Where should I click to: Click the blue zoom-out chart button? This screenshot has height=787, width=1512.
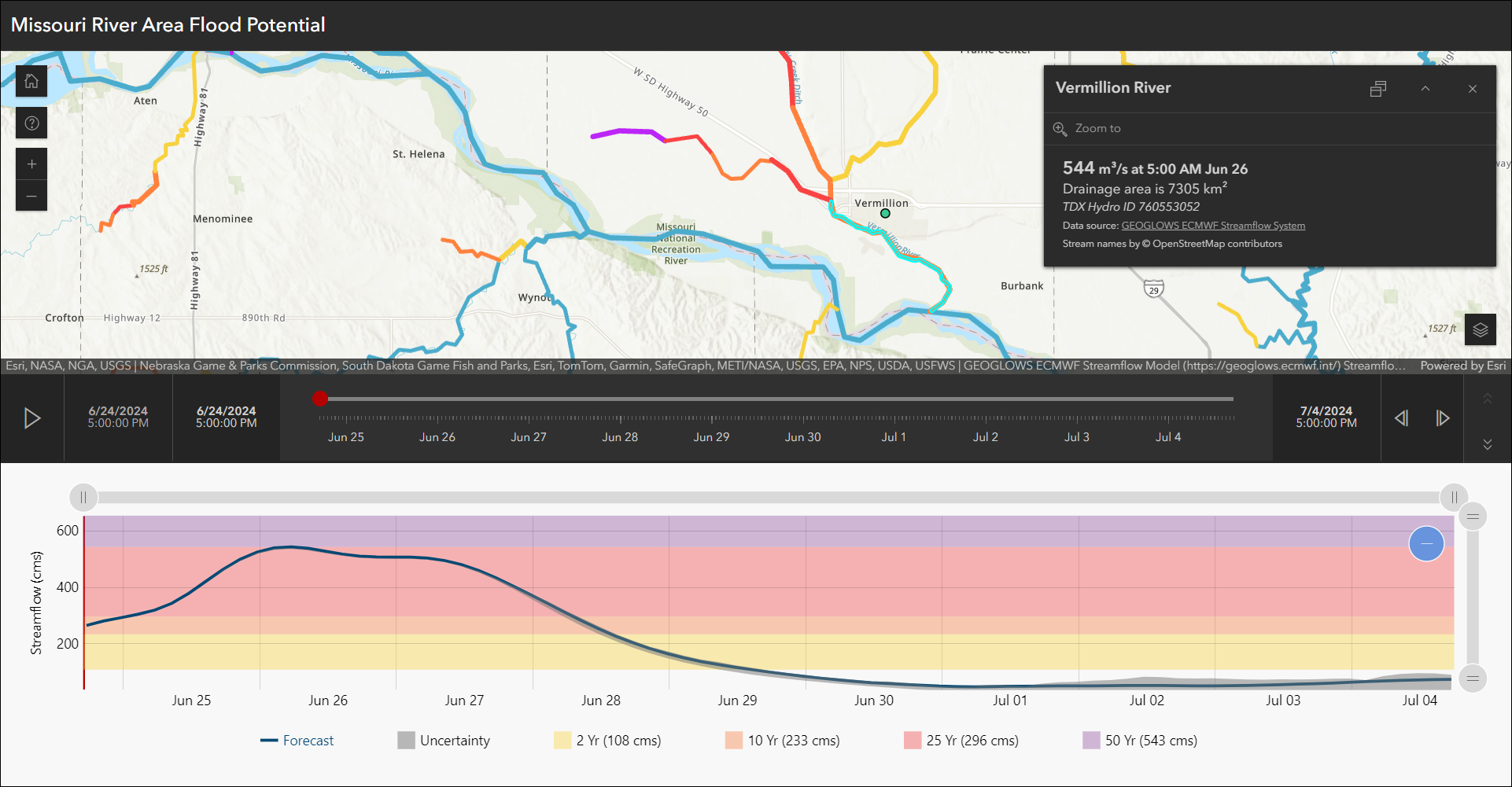[1426, 544]
